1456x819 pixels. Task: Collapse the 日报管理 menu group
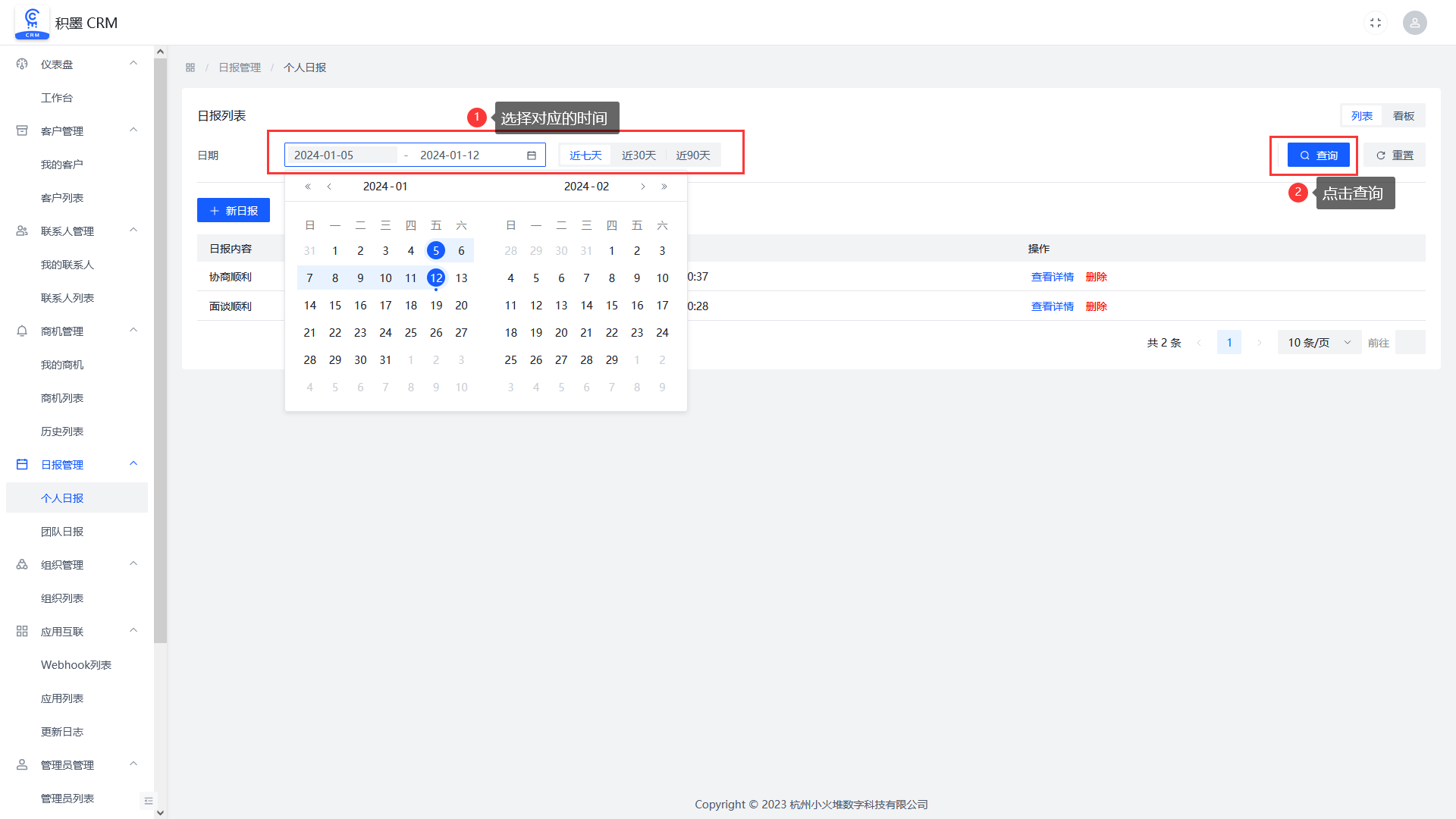(x=133, y=464)
